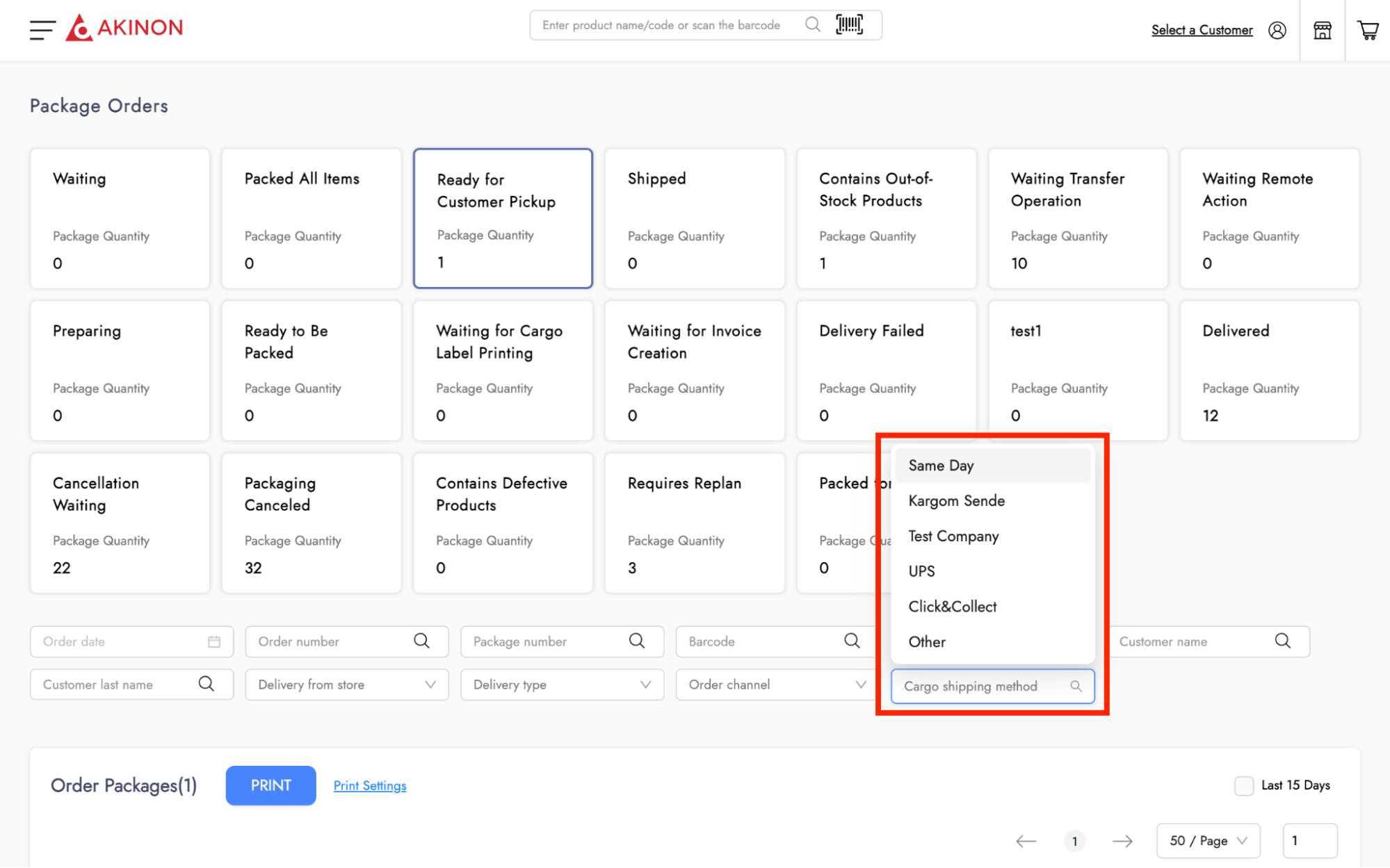Enable the Last 15 Days checkbox

[x=1243, y=785]
